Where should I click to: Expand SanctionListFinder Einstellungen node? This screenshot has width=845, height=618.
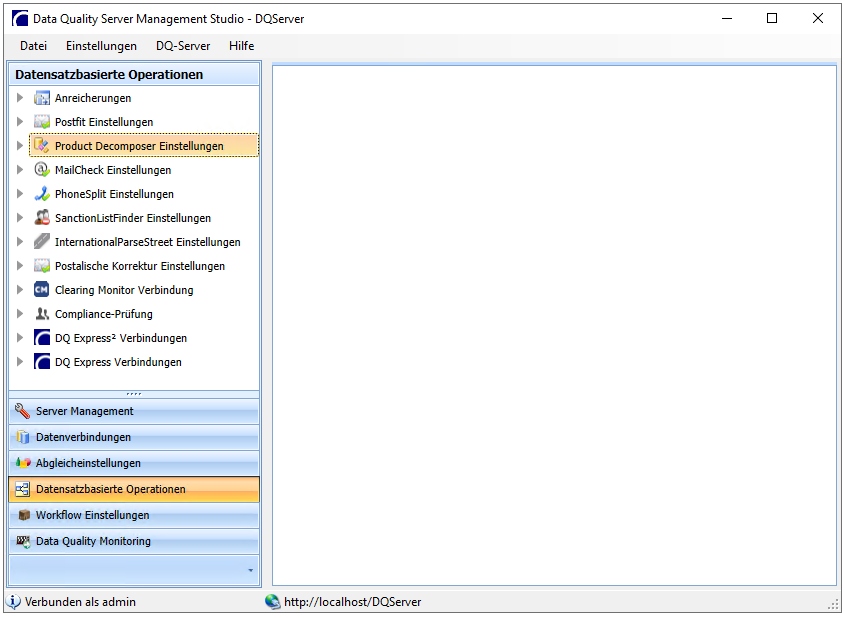point(20,218)
